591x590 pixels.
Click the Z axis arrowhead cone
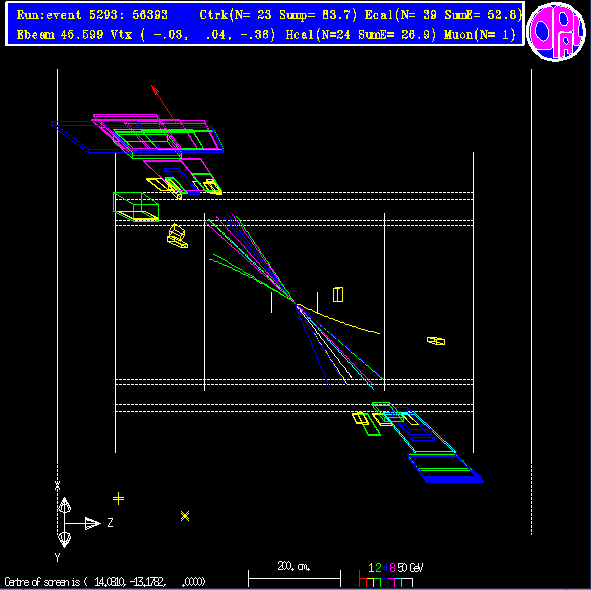(x=92, y=523)
